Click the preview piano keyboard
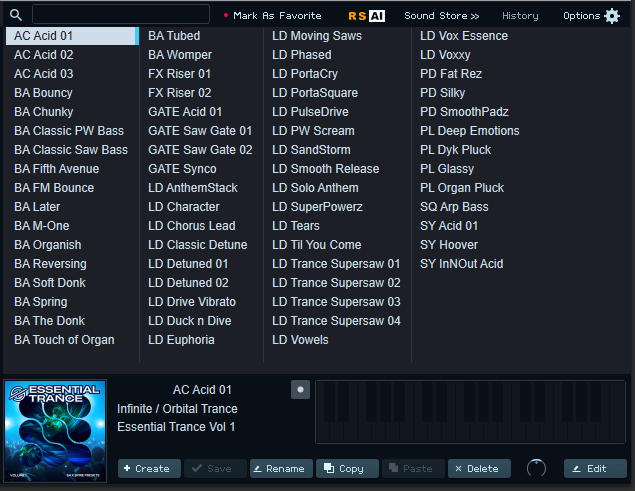635x491 pixels. coord(470,412)
